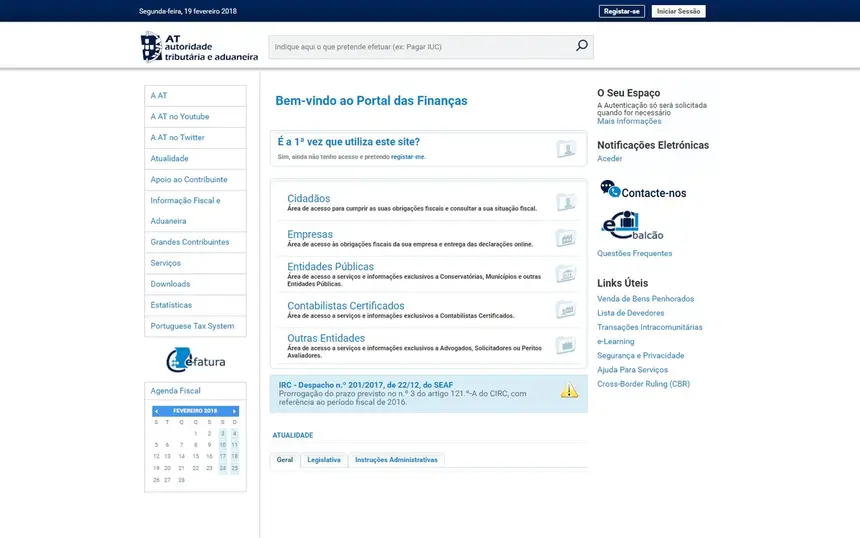Click the Iniciar Sessão button
Screen dimensions: 860x538
(x=678, y=11)
